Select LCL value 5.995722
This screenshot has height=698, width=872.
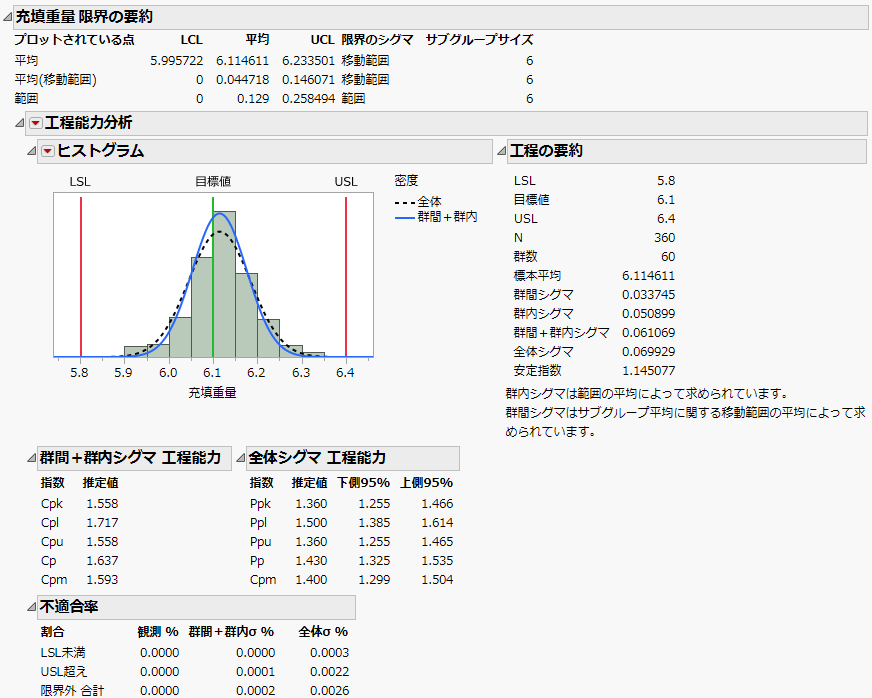click(x=177, y=61)
